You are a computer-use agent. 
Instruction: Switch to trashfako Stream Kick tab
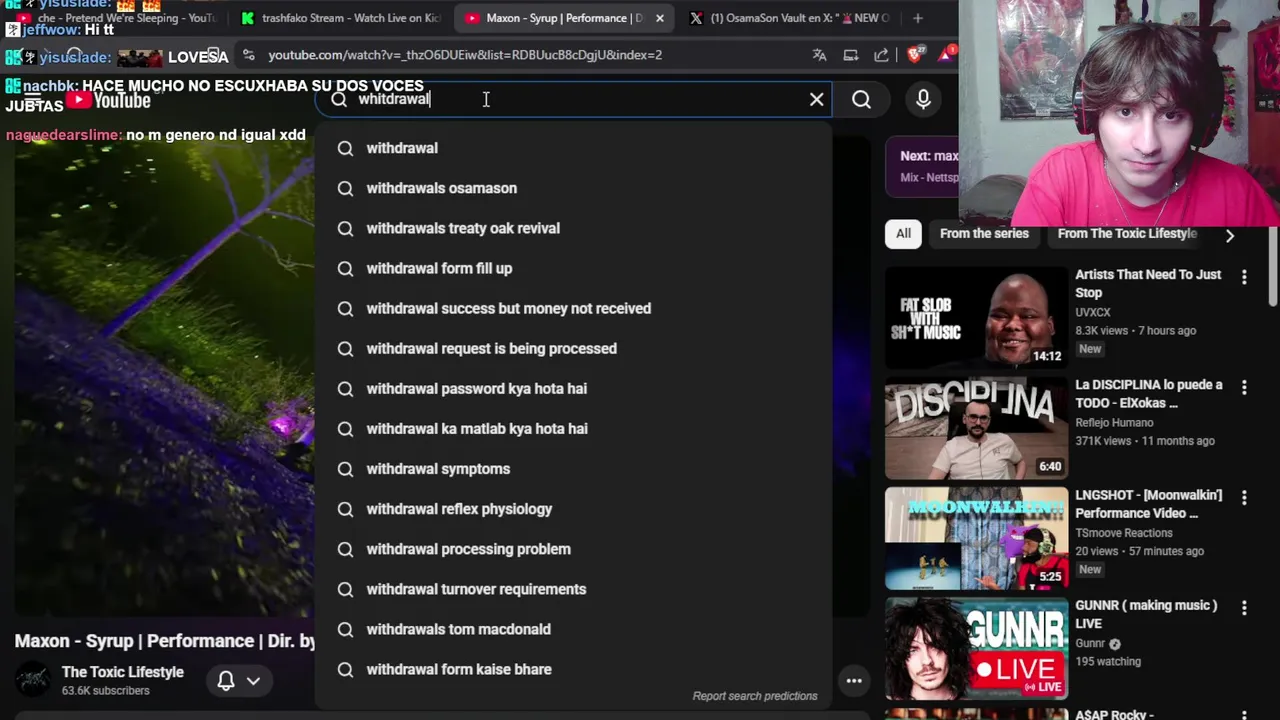coord(339,18)
